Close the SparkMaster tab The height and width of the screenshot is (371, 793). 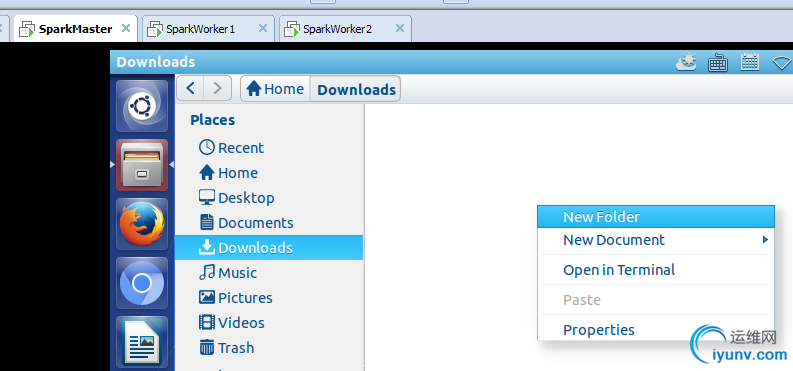(126, 28)
